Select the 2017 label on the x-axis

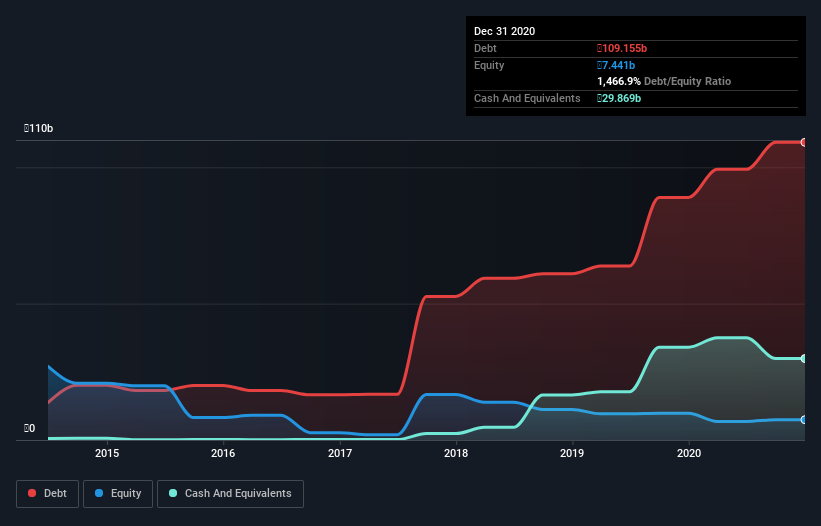point(340,453)
